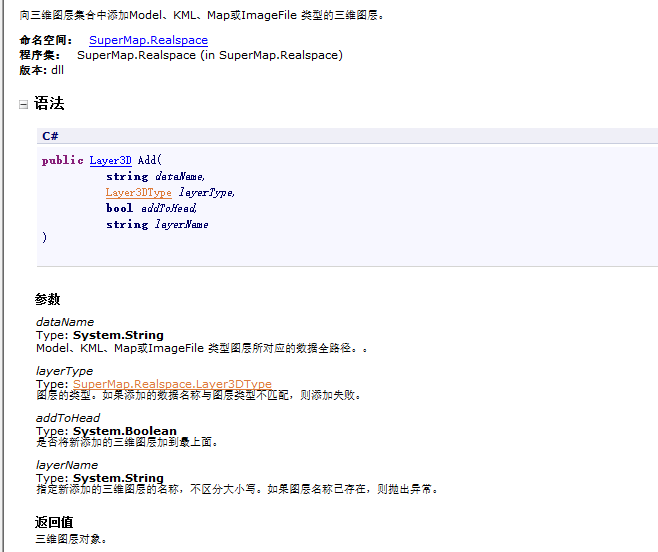Screen dimensions: 658x552
Task: Open the SuperMap.Realspace.Layer3DType parameter type link
Action: pyautogui.click(x=172, y=384)
